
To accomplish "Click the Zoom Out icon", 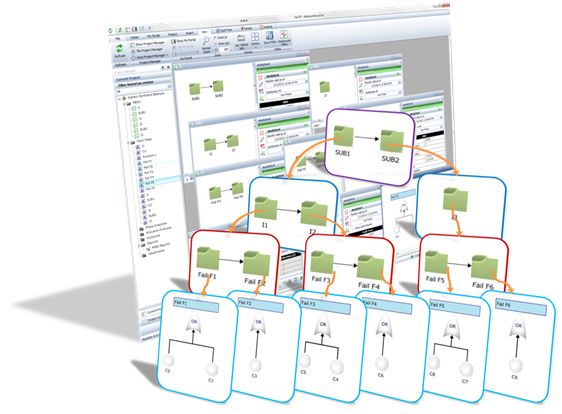I will (x=215, y=44).
